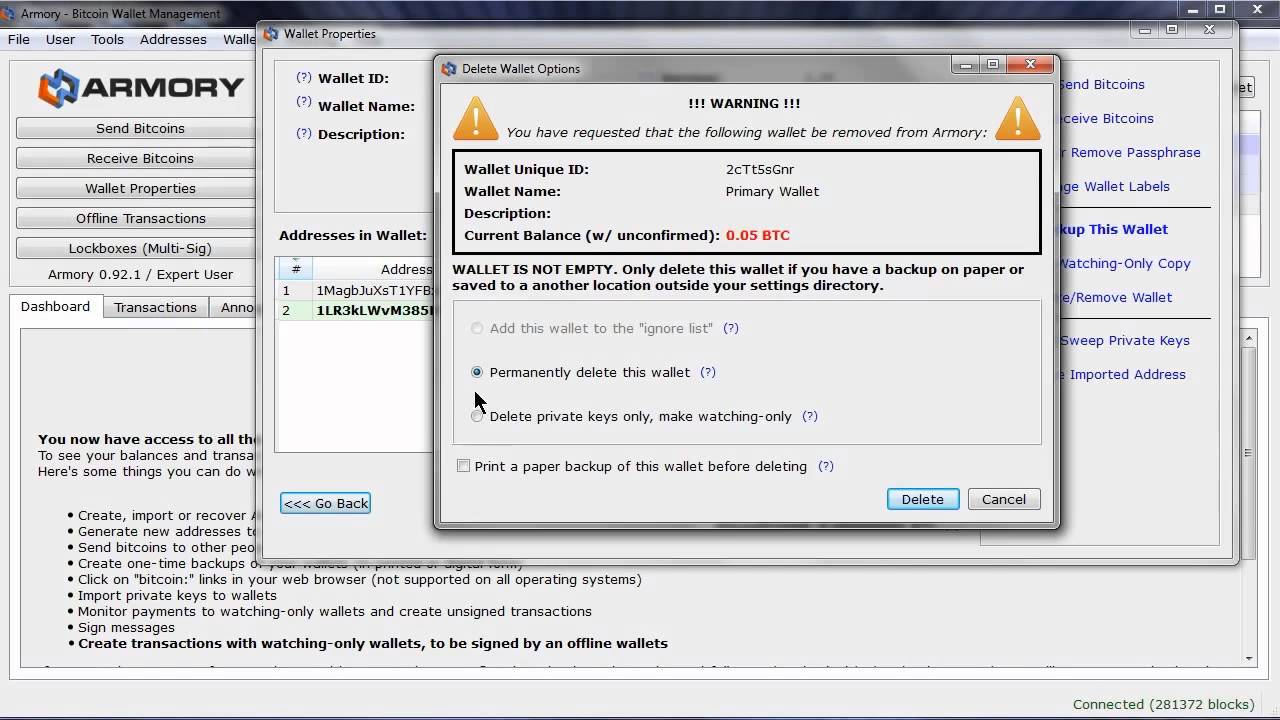The image size is (1280, 720).
Task: Select 'Add this wallet to the ignore list'
Action: click(x=477, y=328)
